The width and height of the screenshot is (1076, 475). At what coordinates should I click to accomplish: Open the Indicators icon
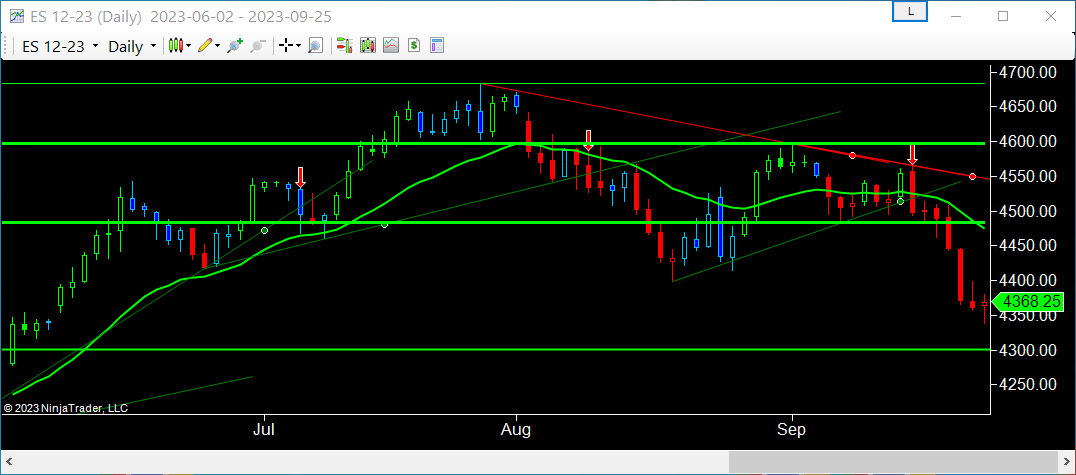click(391, 46)
